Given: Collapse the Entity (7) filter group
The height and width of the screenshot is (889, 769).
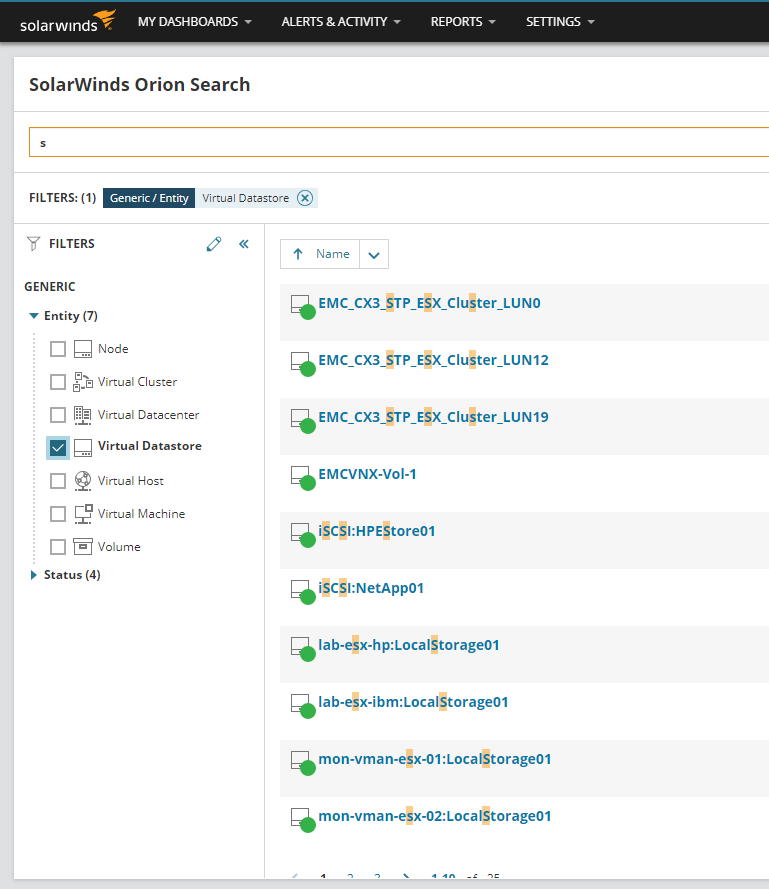Looking at the screenshot, I should 34,316.
